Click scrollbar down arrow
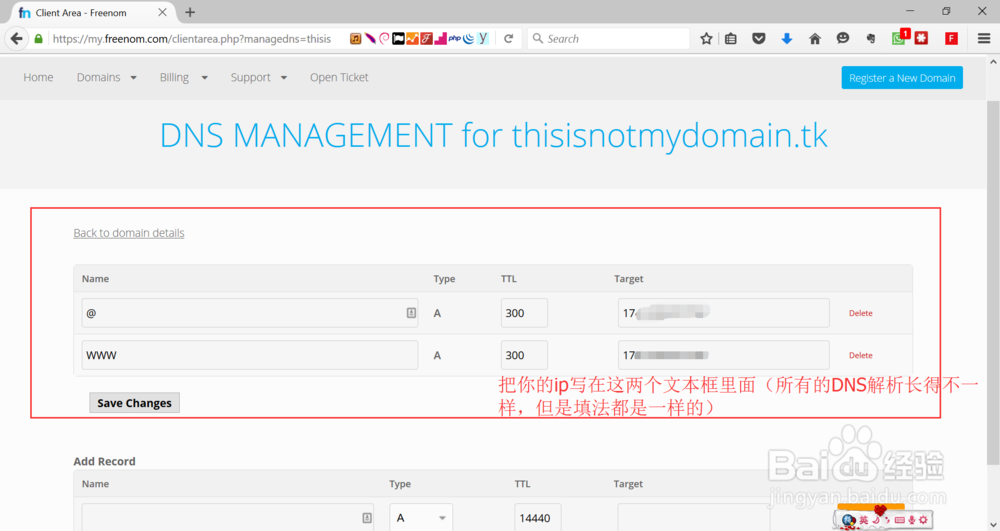The height and width of the screenshot is (531, 1000). (x=993, y=525)
